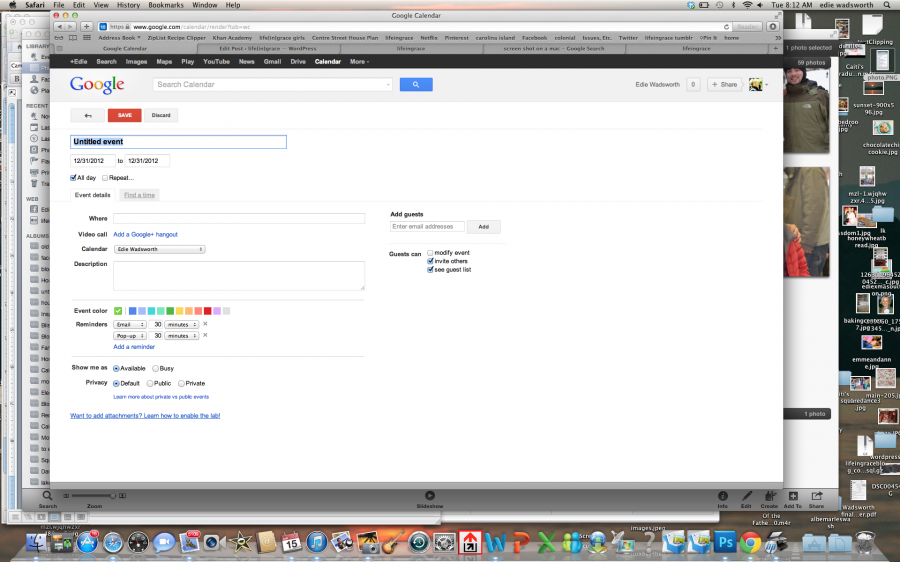Image resolution: width=900 pixels, height=562 pixels.
Task: Open the minutes dropdown for Email reminder
Action: [x=182, y=324]
